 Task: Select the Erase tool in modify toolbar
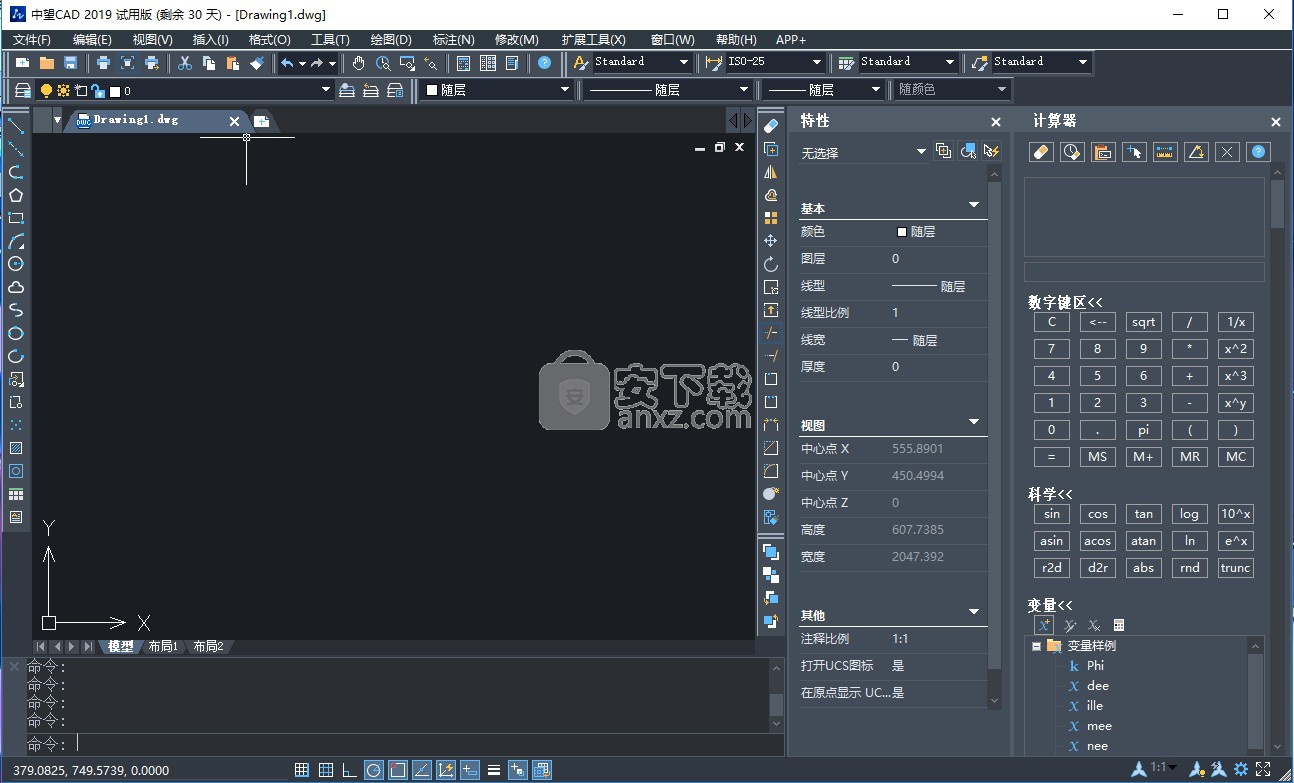[770, 126]
